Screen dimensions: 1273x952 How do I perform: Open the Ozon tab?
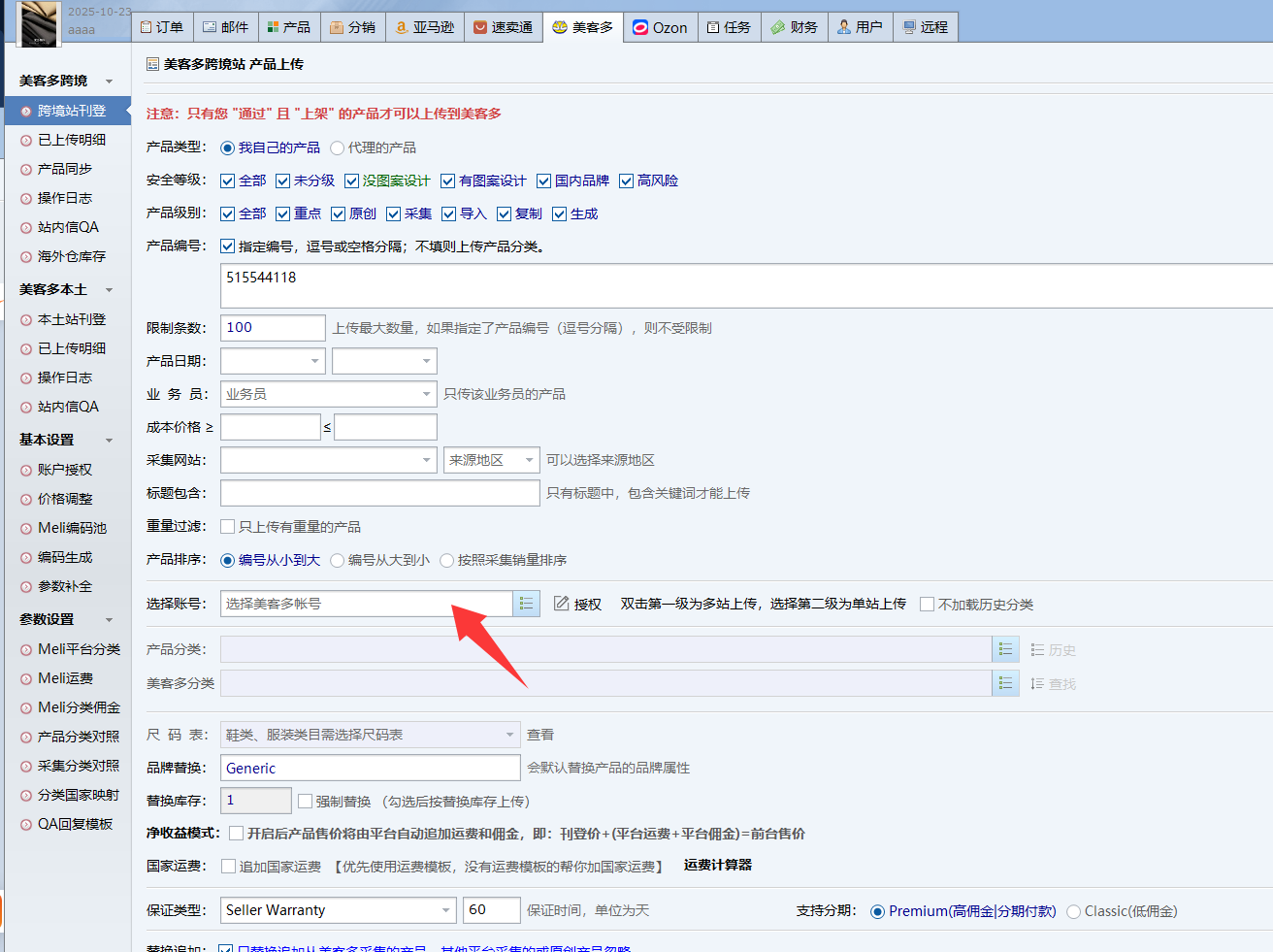point(660,27)
